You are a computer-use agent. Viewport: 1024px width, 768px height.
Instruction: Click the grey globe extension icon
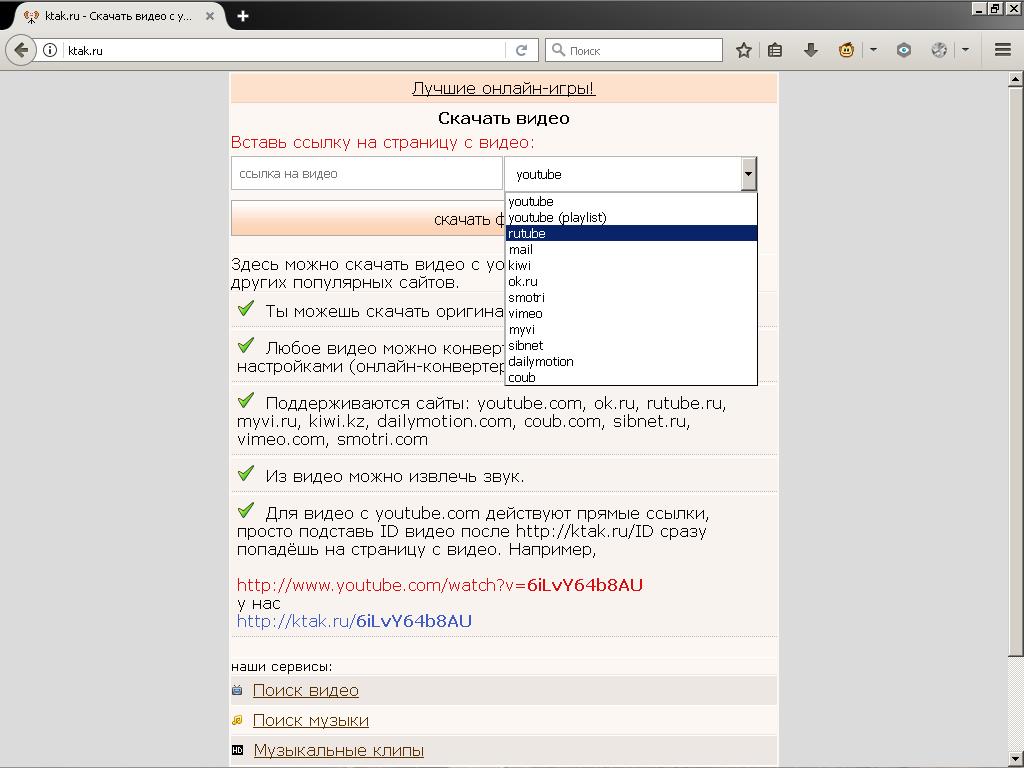click(x=939, y=50)
